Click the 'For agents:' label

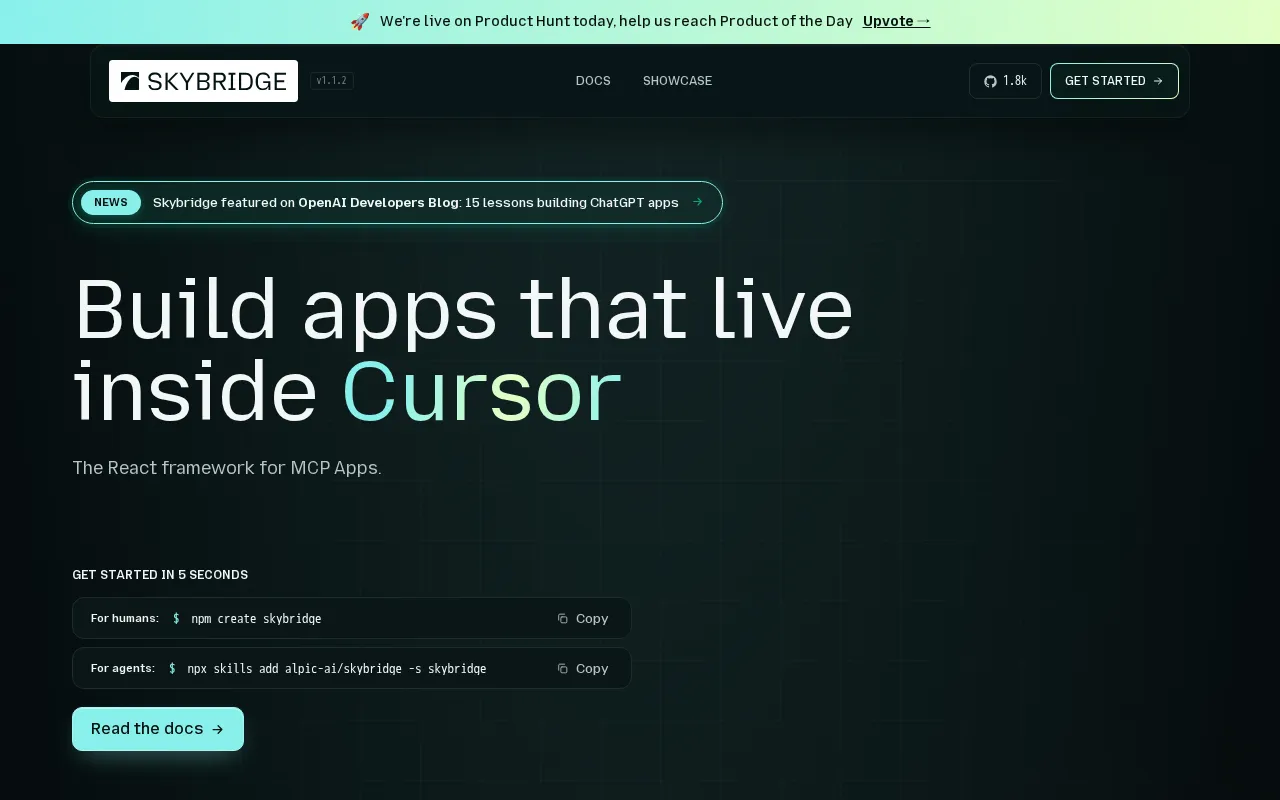tap(123, 668)
